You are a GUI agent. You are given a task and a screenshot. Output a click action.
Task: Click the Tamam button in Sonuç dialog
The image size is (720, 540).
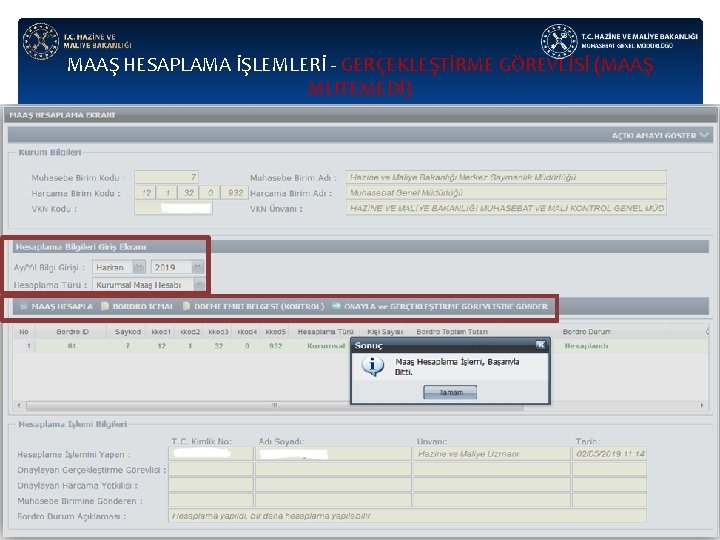[450, 392]
